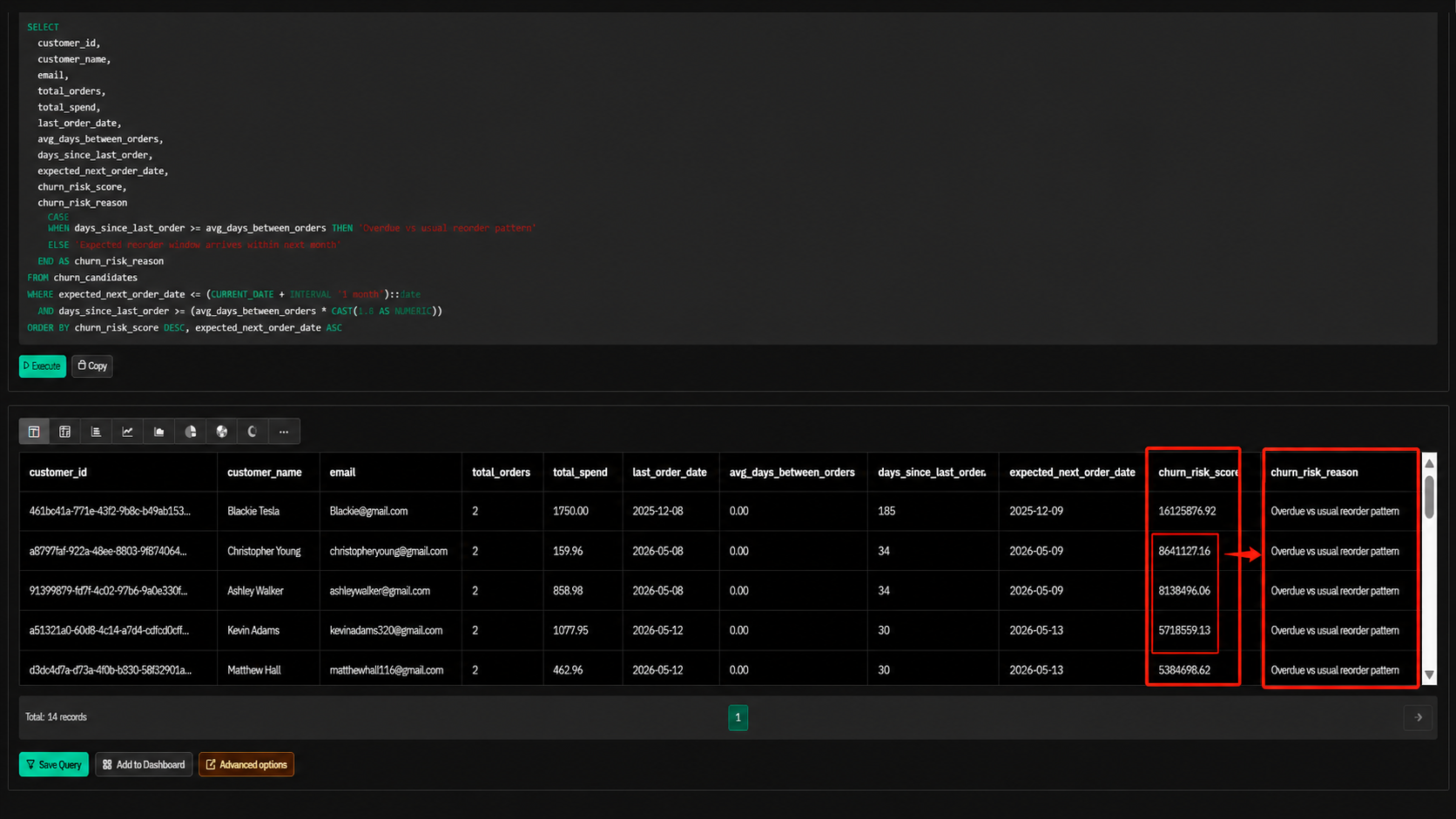Select customer name Ashley Walker
This screenshot has height=819, width=1456.
[255, 591]
